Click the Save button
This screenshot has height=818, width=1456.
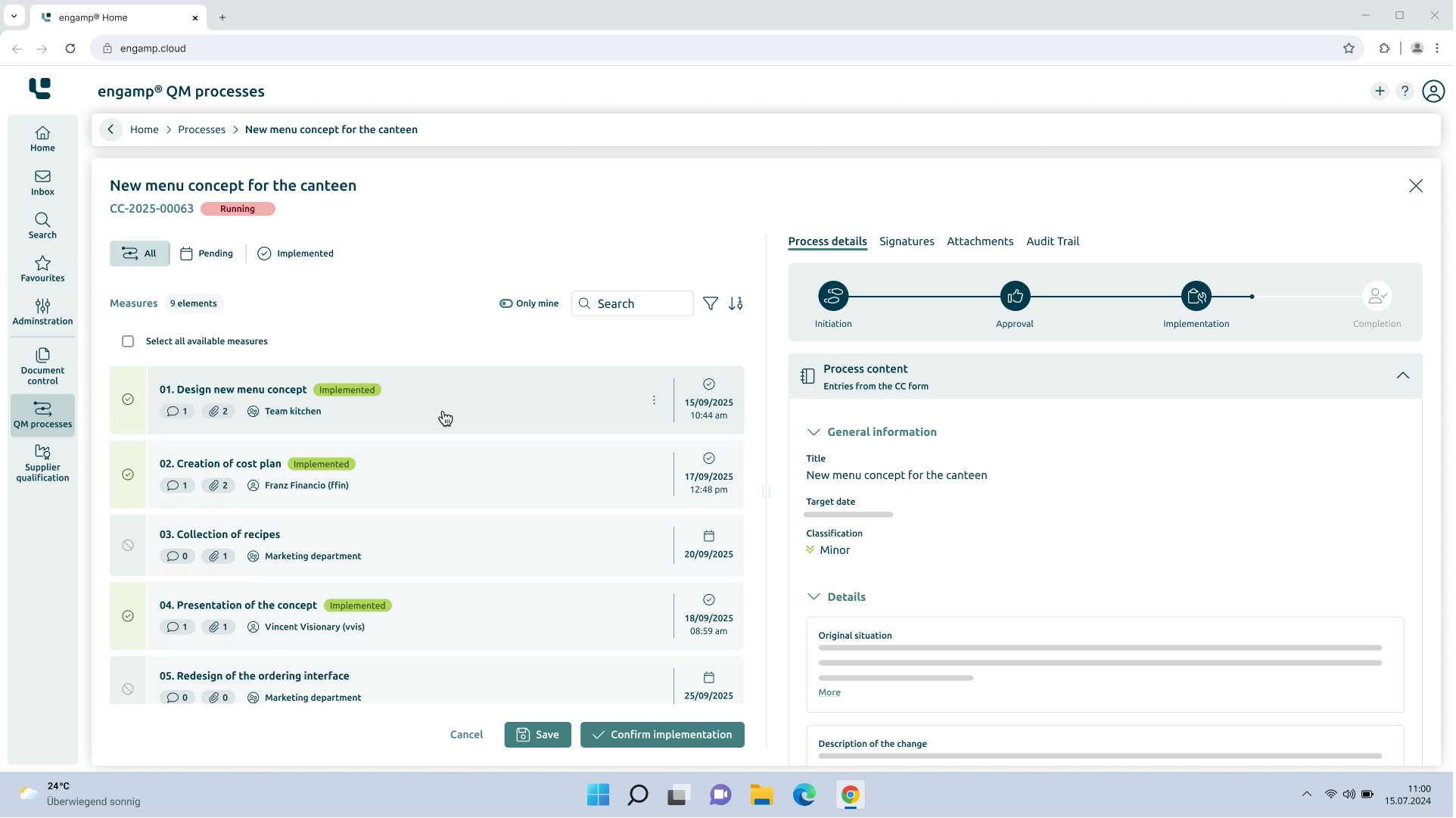click(539, 736)
